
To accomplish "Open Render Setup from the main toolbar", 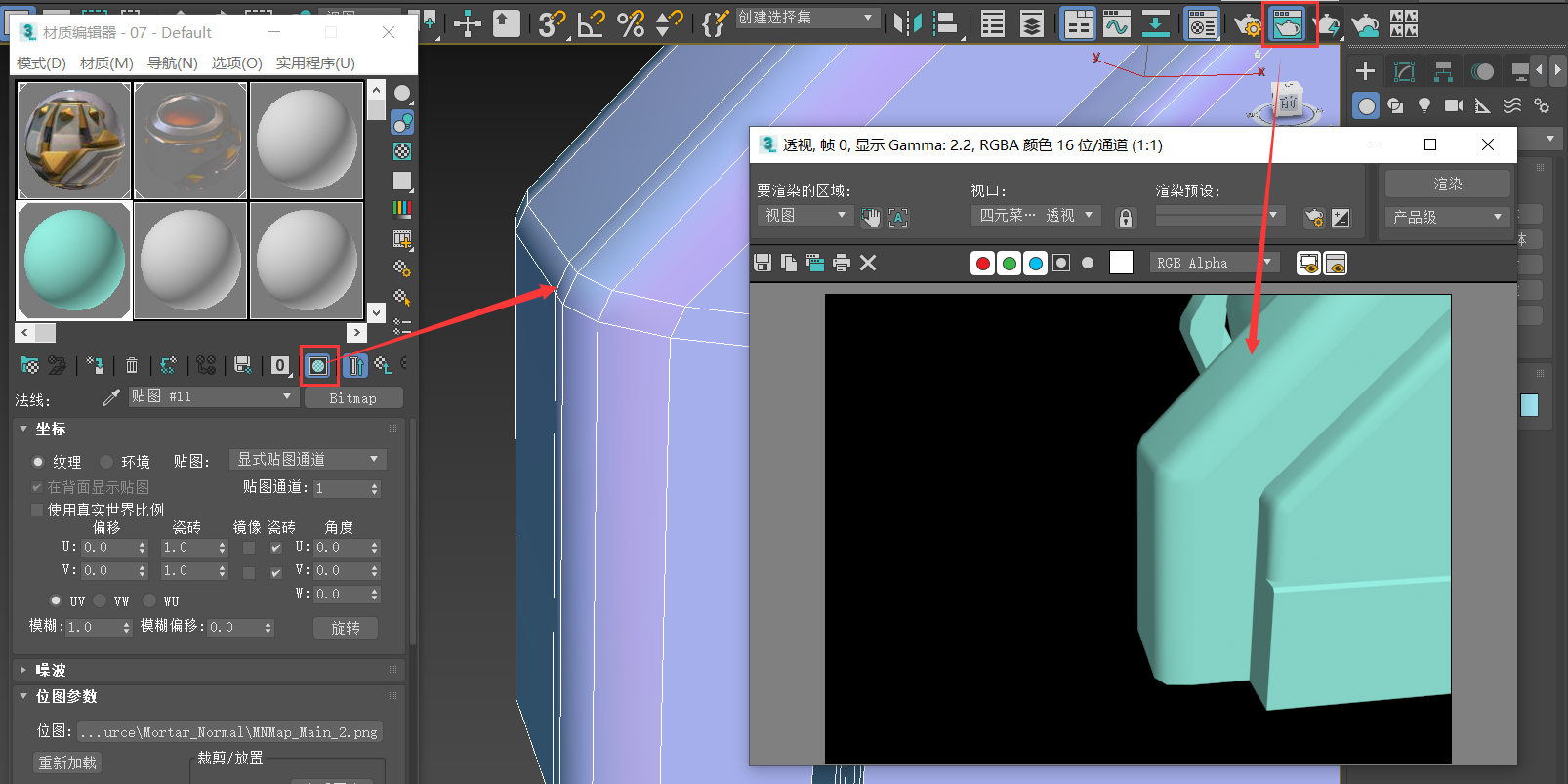I will [1247, 24].
